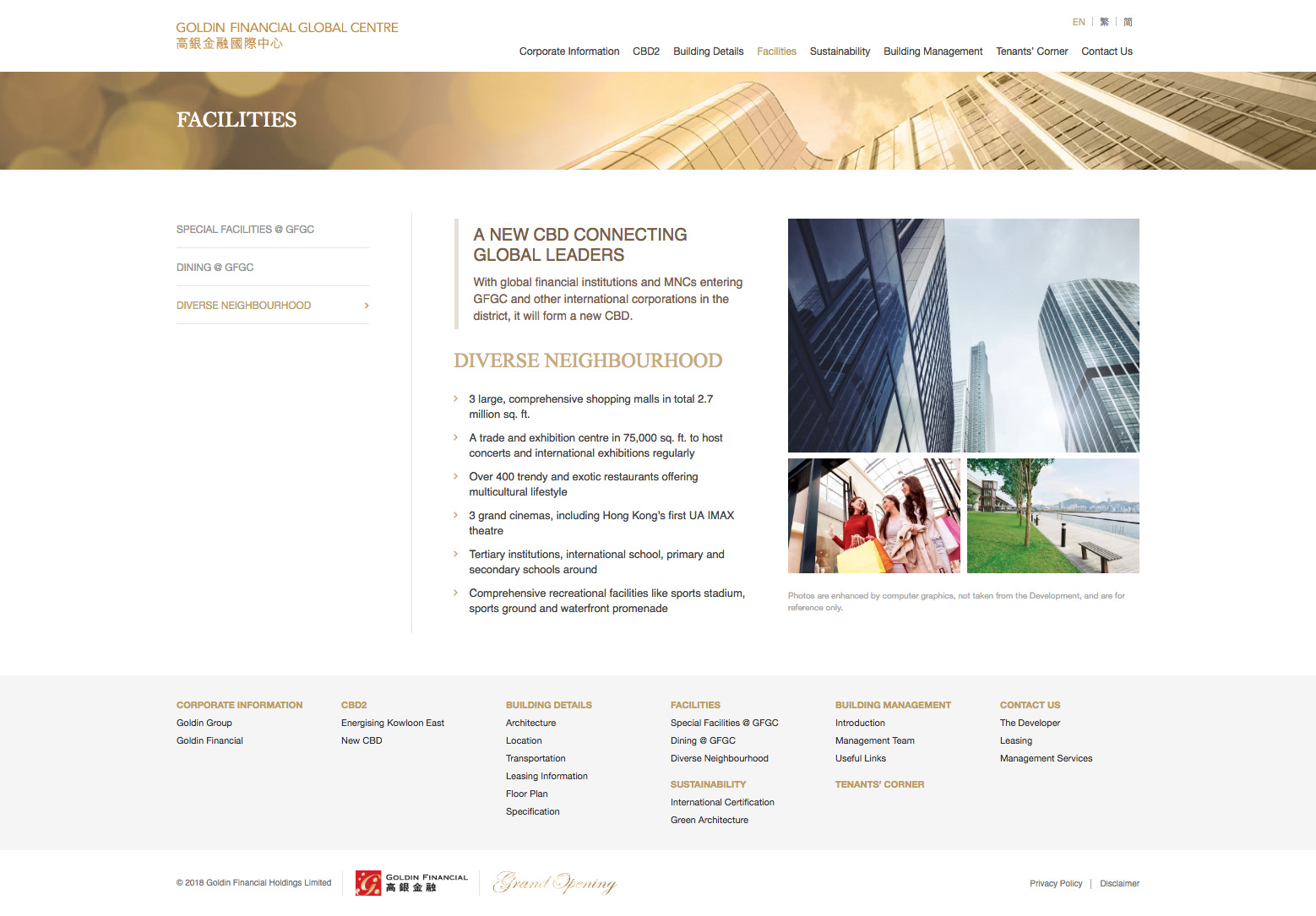This screenshot has width=1316, height=916.
Task: Open Transportation footer link
Action: click(x=536, y=759)
